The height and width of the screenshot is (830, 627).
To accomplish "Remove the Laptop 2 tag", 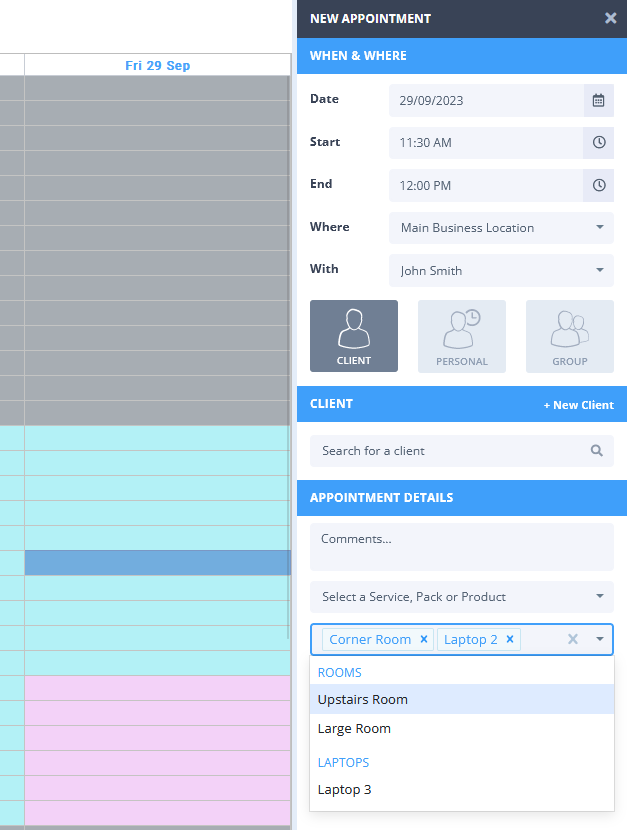I will pos(510,639).
